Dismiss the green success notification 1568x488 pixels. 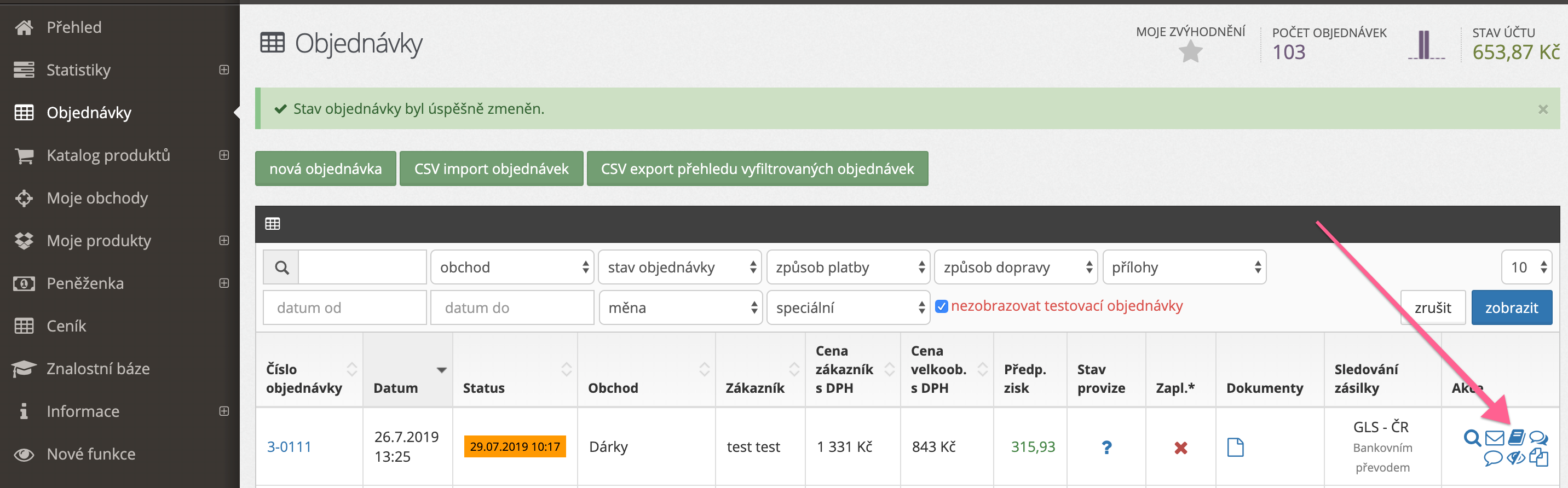(x=1542, y=109)
